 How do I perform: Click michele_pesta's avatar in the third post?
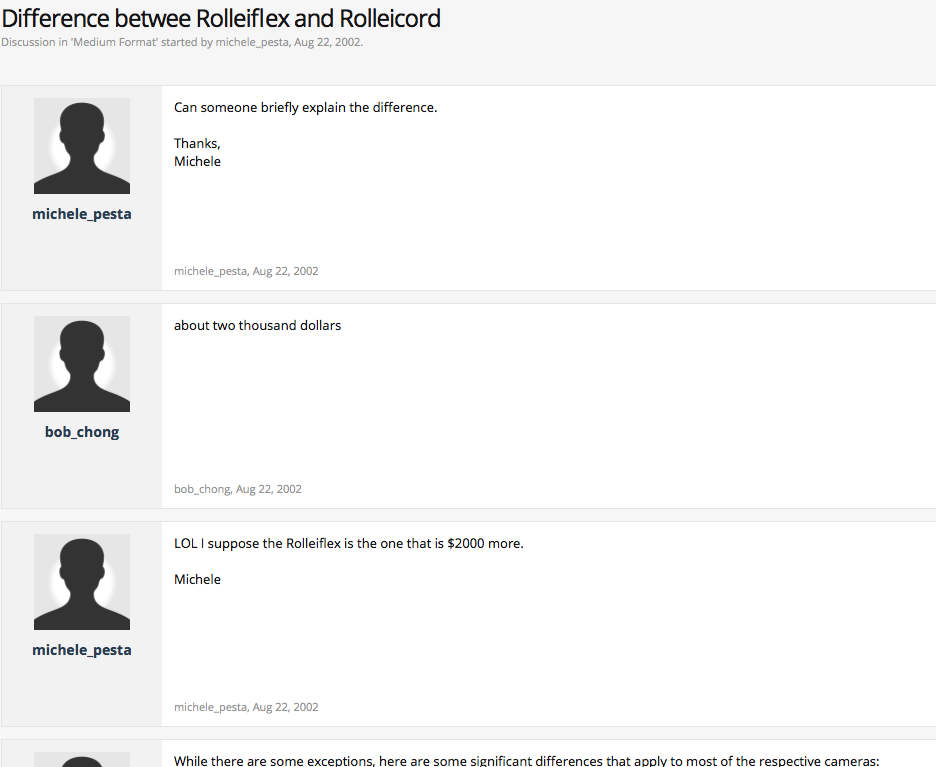pos(82,582)
